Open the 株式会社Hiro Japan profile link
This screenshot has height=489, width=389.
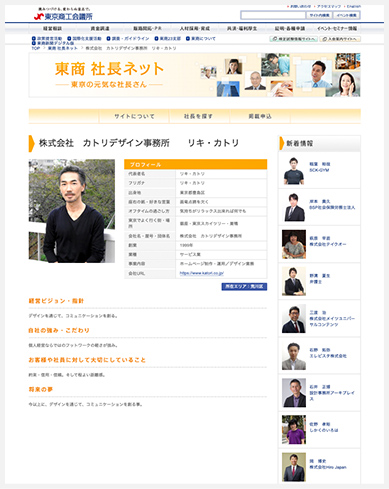[x=328, y=464]
